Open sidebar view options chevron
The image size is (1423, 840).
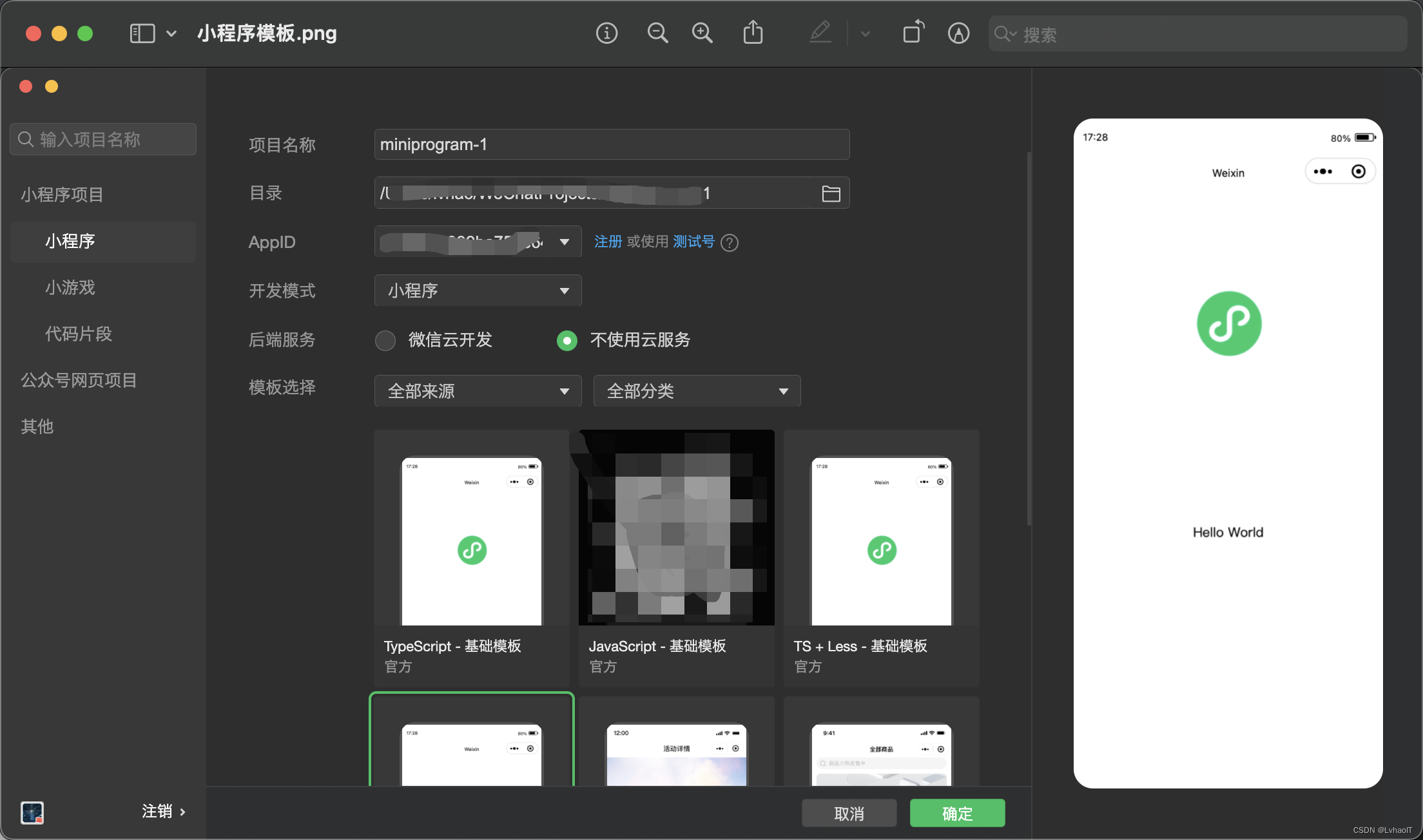click(171, 33)
